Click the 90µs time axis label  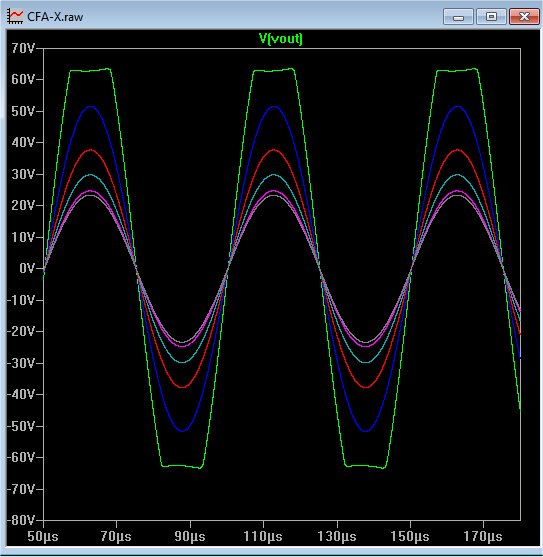click(x=190, y=536)
